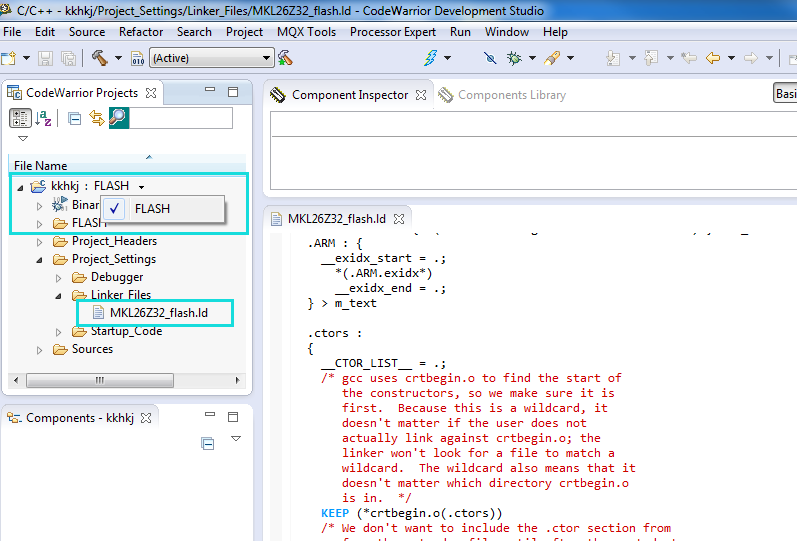Open the File menu

click(x=12, y=32)
